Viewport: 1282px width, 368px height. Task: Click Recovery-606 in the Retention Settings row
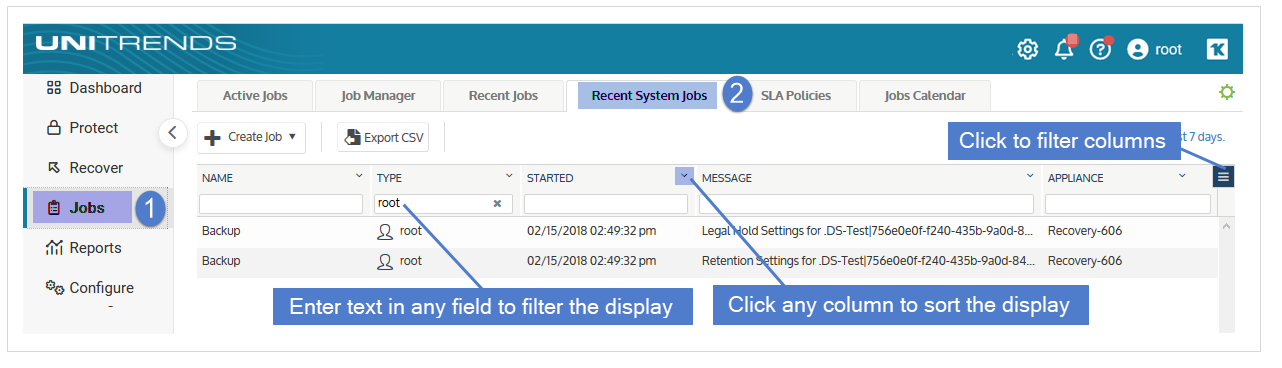pos(1085,261)
